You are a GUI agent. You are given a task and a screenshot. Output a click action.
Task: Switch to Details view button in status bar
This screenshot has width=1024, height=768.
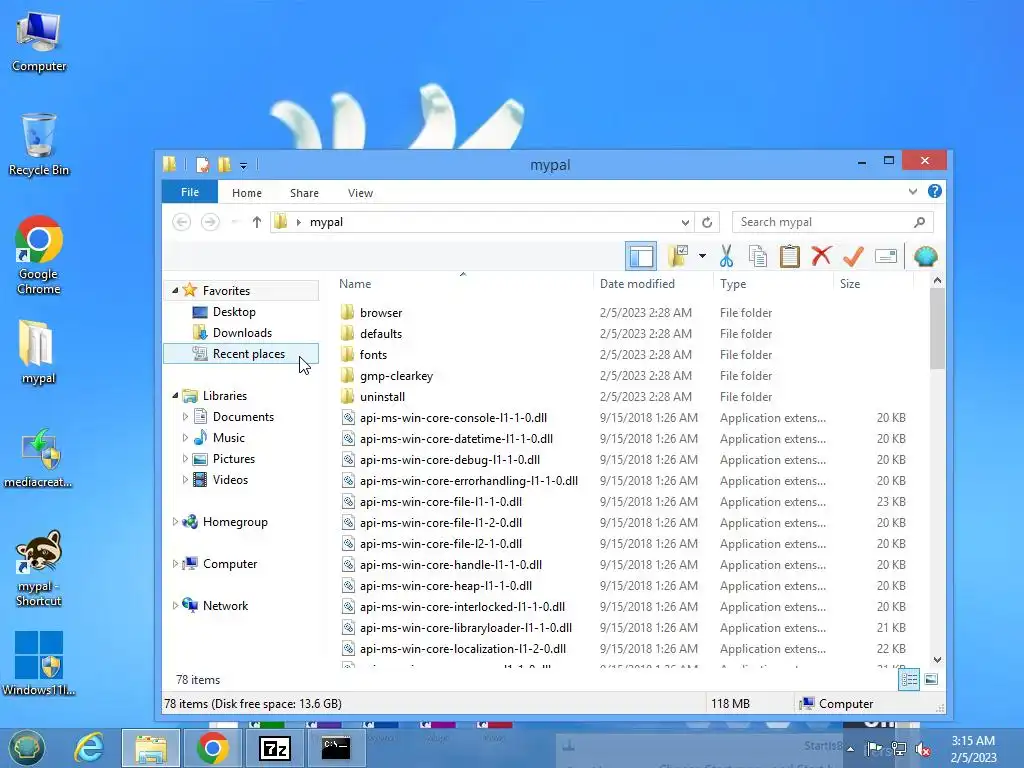[x=909, y=679]
